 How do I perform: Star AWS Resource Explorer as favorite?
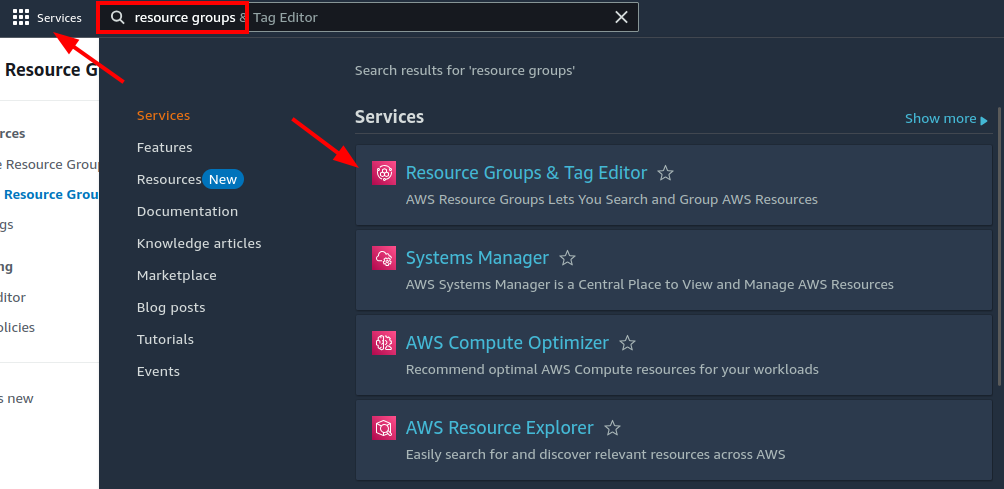point(612,428)
